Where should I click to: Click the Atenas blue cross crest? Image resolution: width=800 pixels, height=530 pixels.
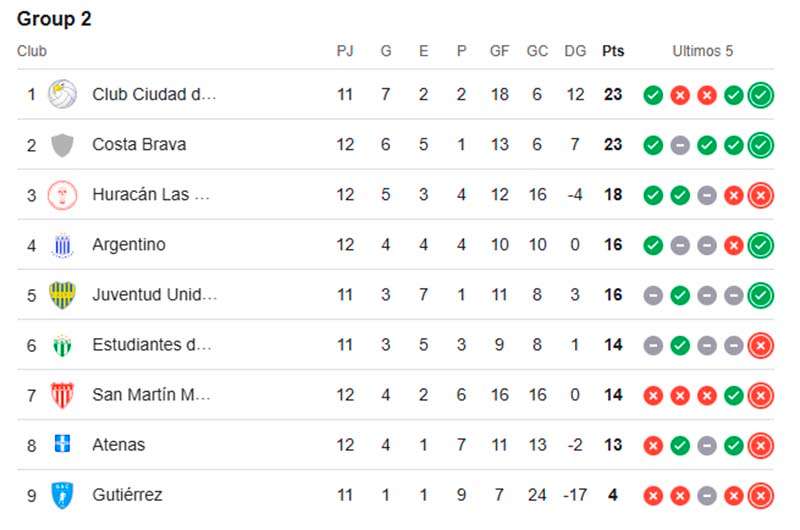click(x=62, y=444)
